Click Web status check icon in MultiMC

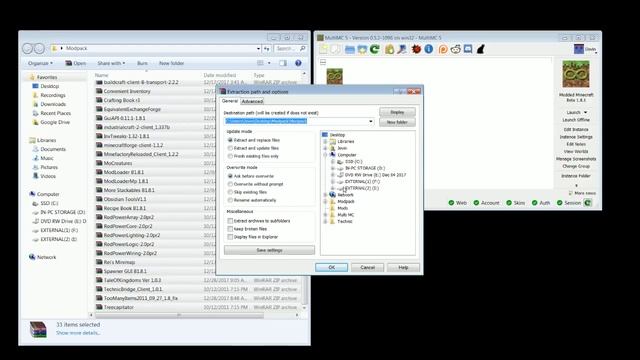pyautogui.click(x=451, y=203)
